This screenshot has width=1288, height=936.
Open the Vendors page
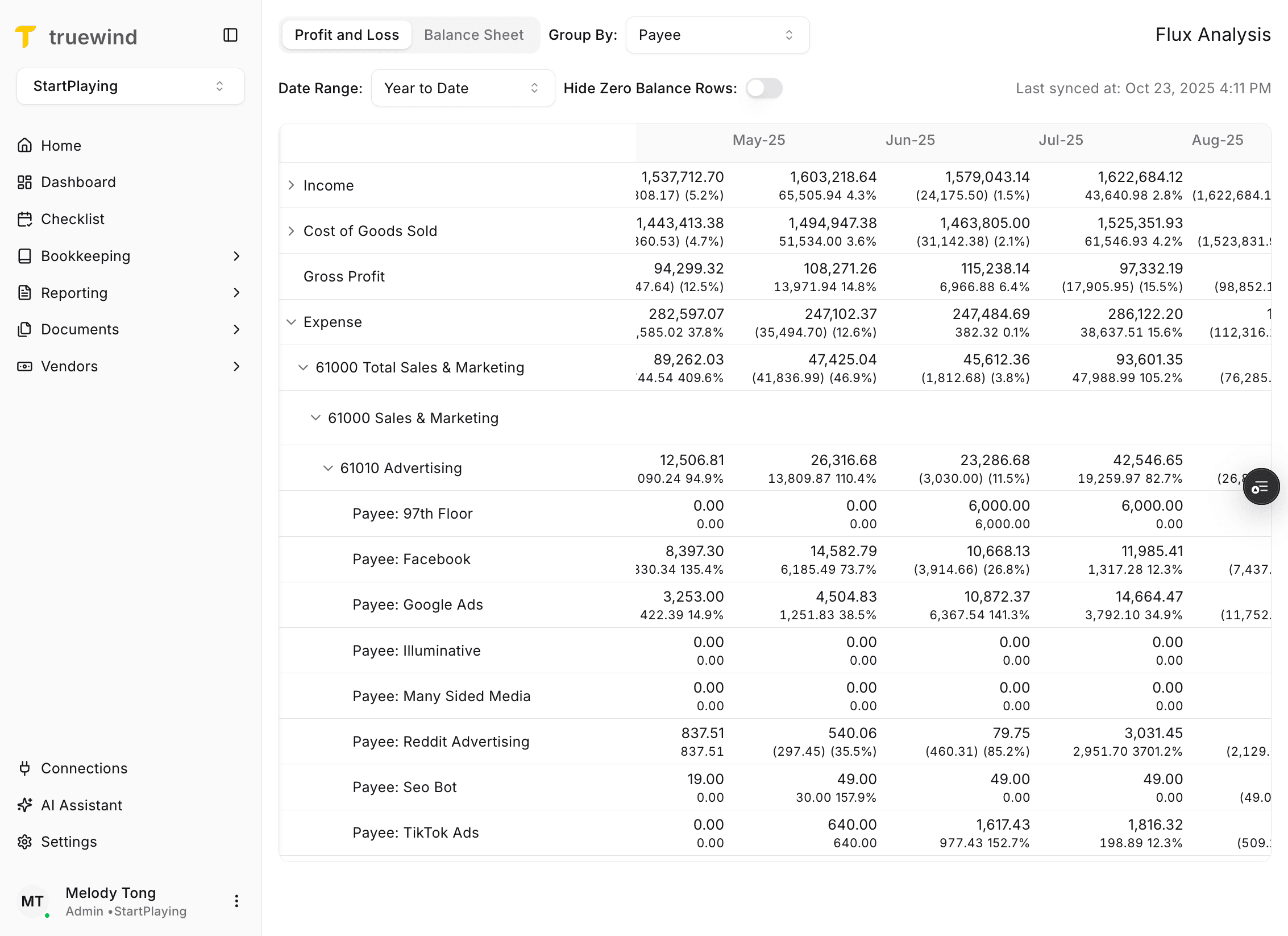69,366
